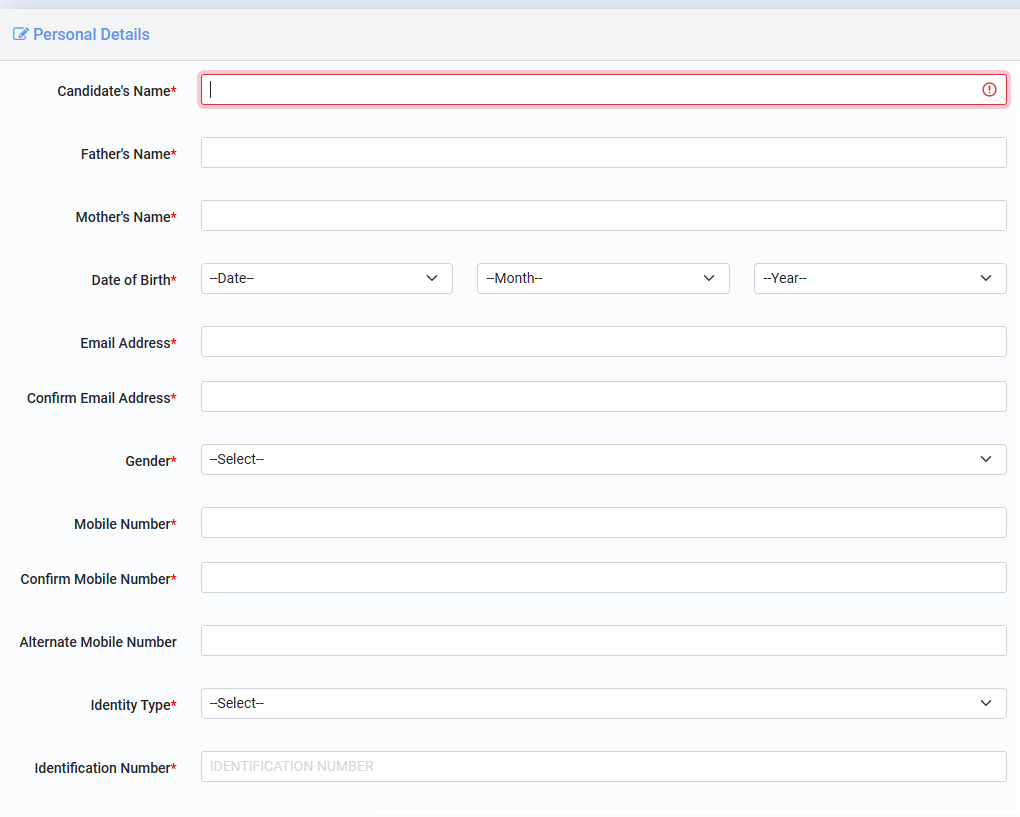The height and width of the screenshot is (817, 1020).
Task: Focus the Confirm Mobile Number field
Action: click(603, 578)
